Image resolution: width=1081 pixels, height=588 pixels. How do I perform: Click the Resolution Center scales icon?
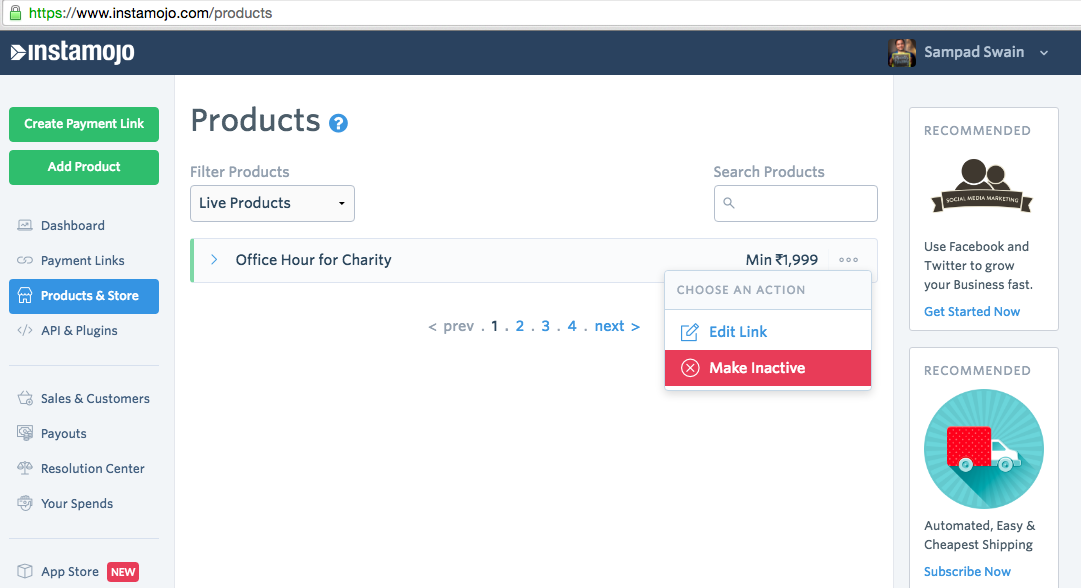(25, 469)
